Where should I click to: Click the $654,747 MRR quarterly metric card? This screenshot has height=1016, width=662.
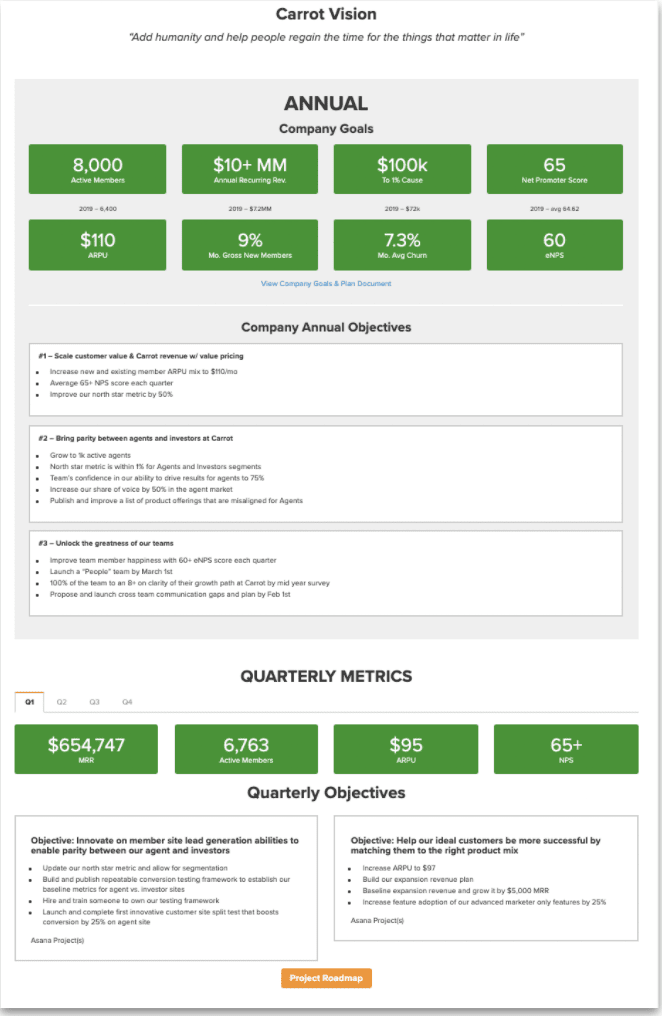(x=86, y=749)
